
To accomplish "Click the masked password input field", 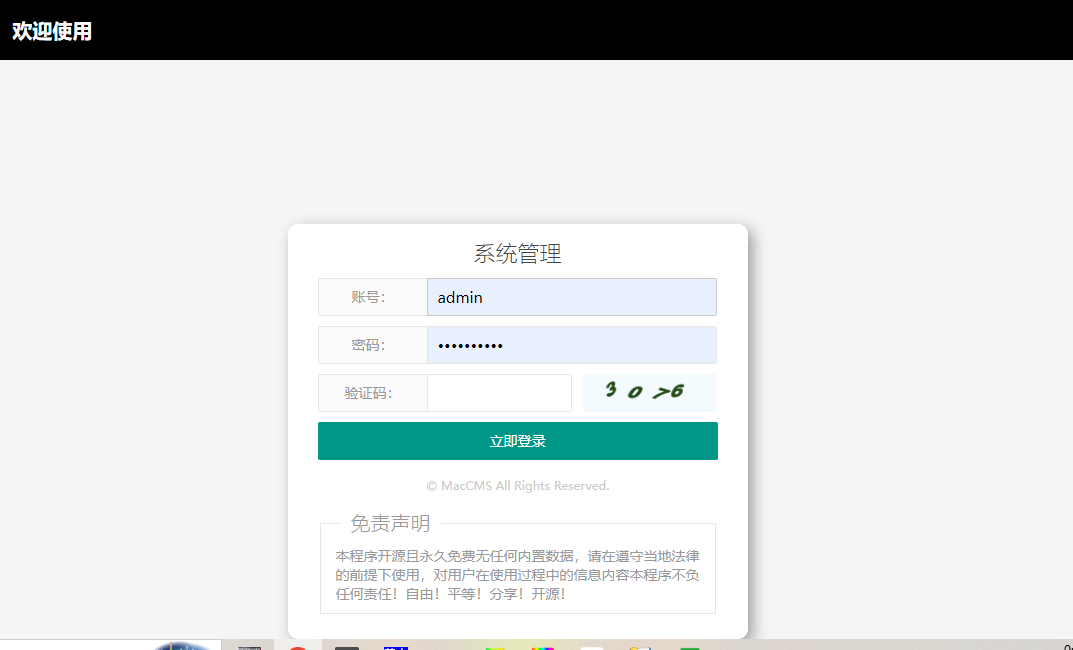I will [571, 345].
